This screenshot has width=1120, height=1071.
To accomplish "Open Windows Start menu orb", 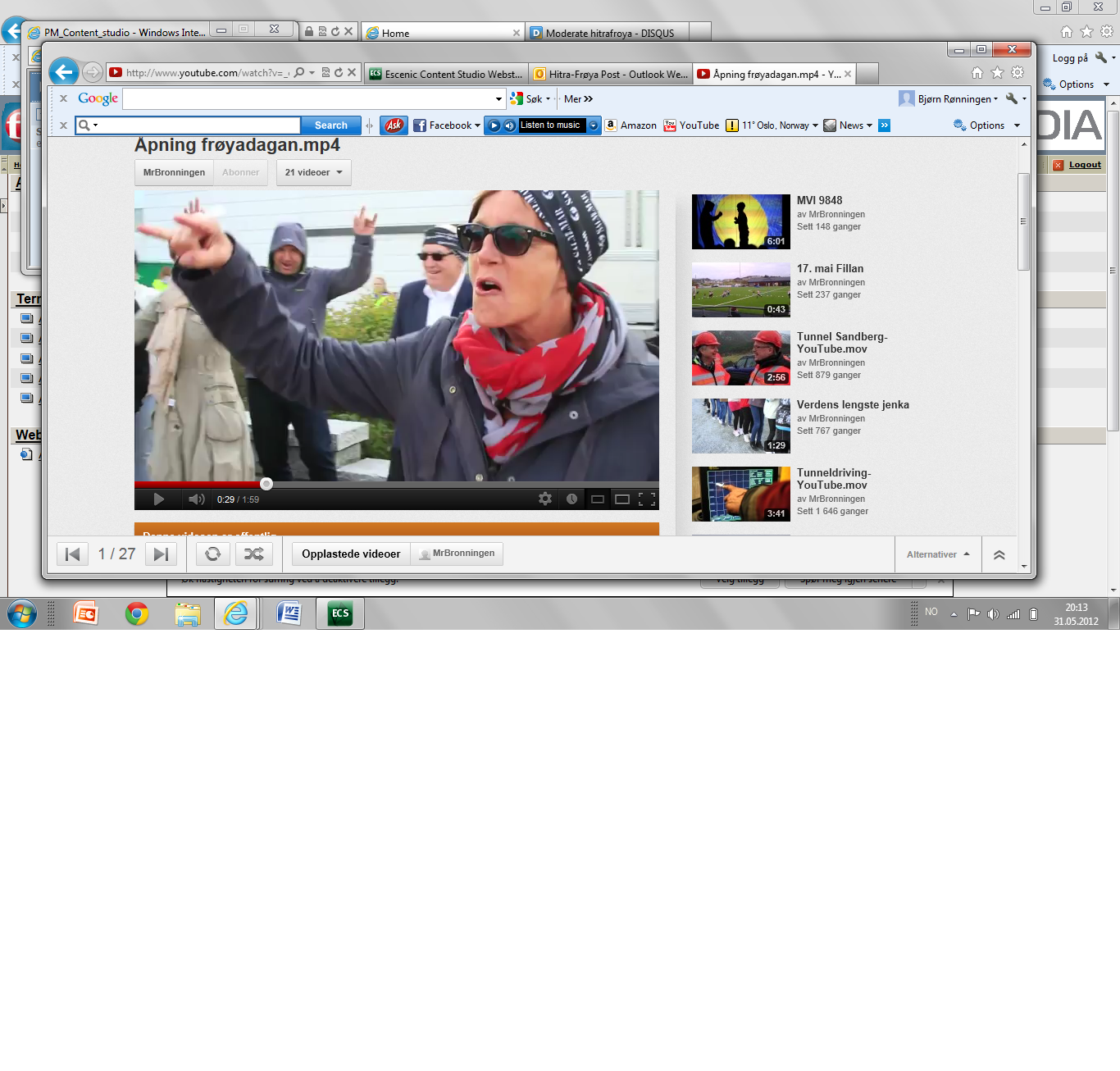I will [x=22, y=613].
